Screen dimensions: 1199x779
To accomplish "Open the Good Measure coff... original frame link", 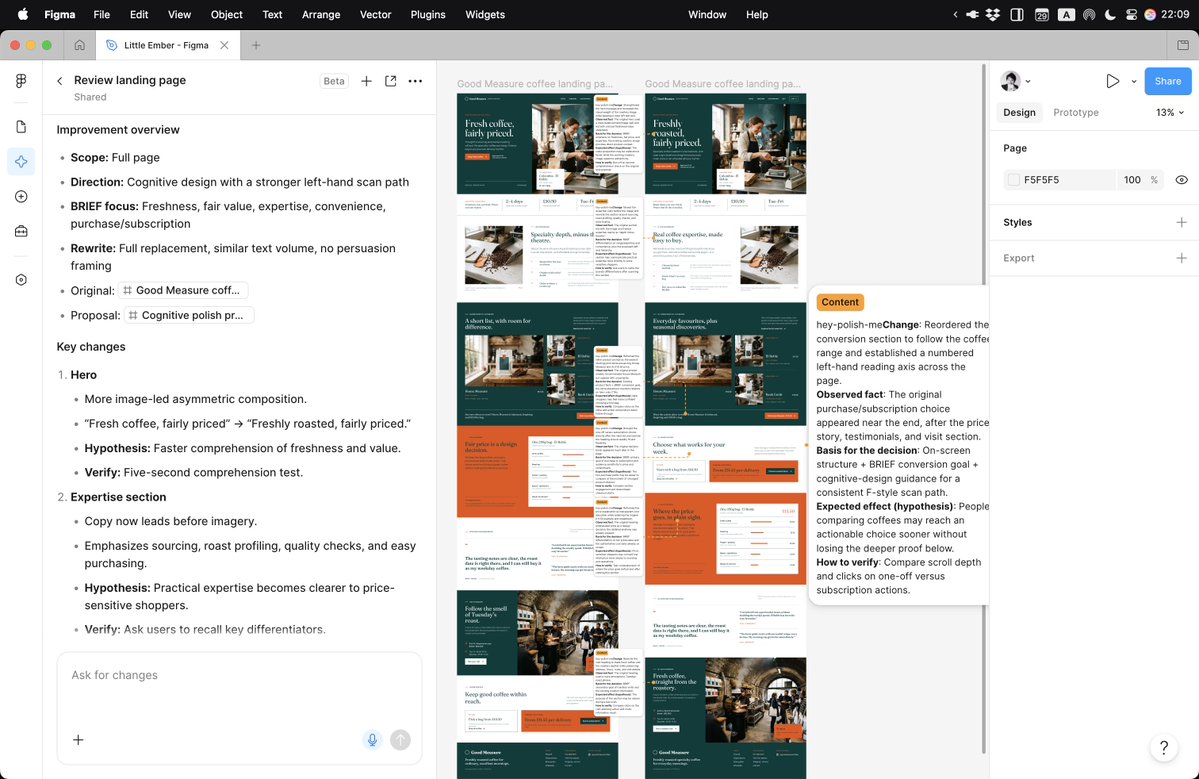I will pos(182,291).
